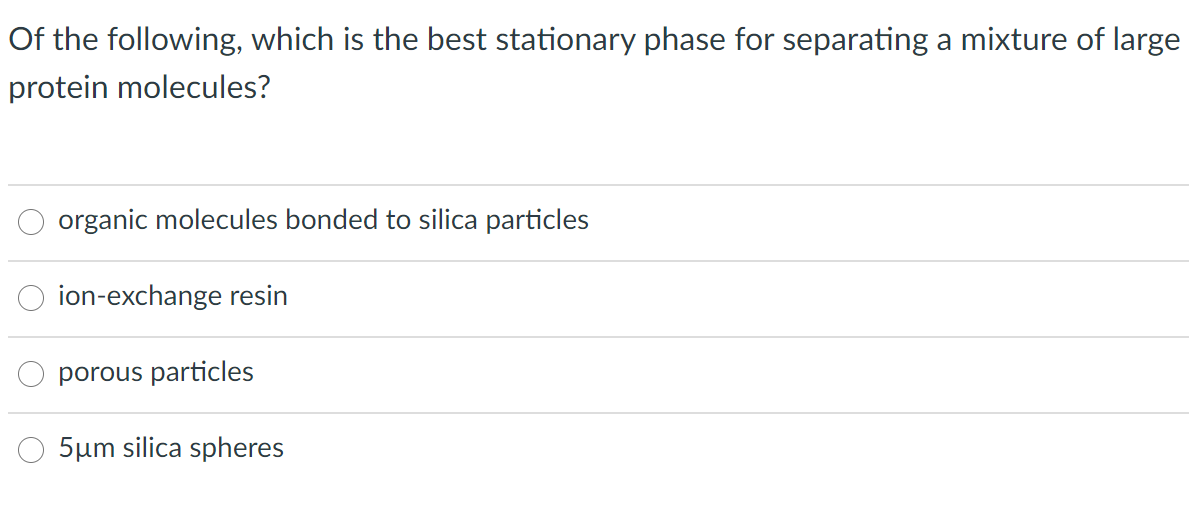Click 'protein molecules?' in the question text
Image resolution: width=1189 pixels, height=506 pixels.
pos(140,89)
